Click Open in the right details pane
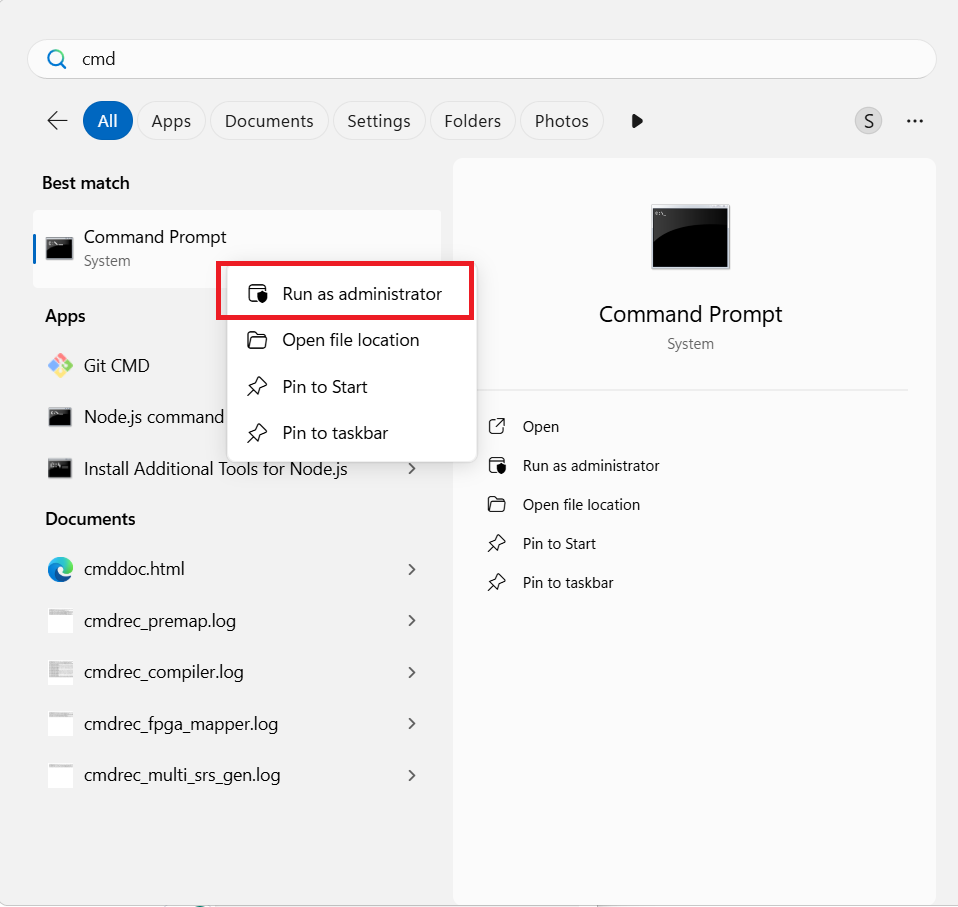Screen dimensions: 958x907 click(x=540, y=427)
